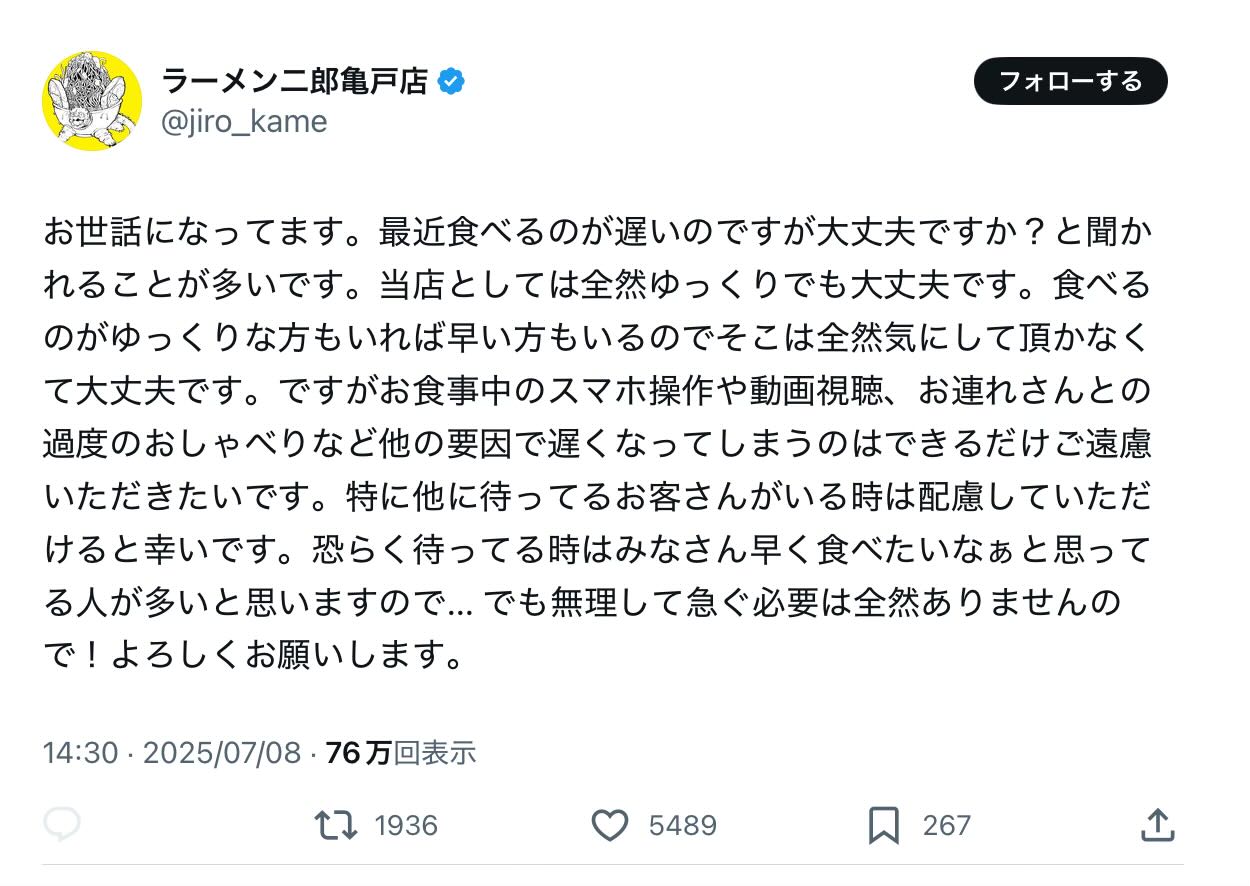Open the yellow turtle profile avatar
This screenshot has height=886, width=1250.
(x=92, y=101)
